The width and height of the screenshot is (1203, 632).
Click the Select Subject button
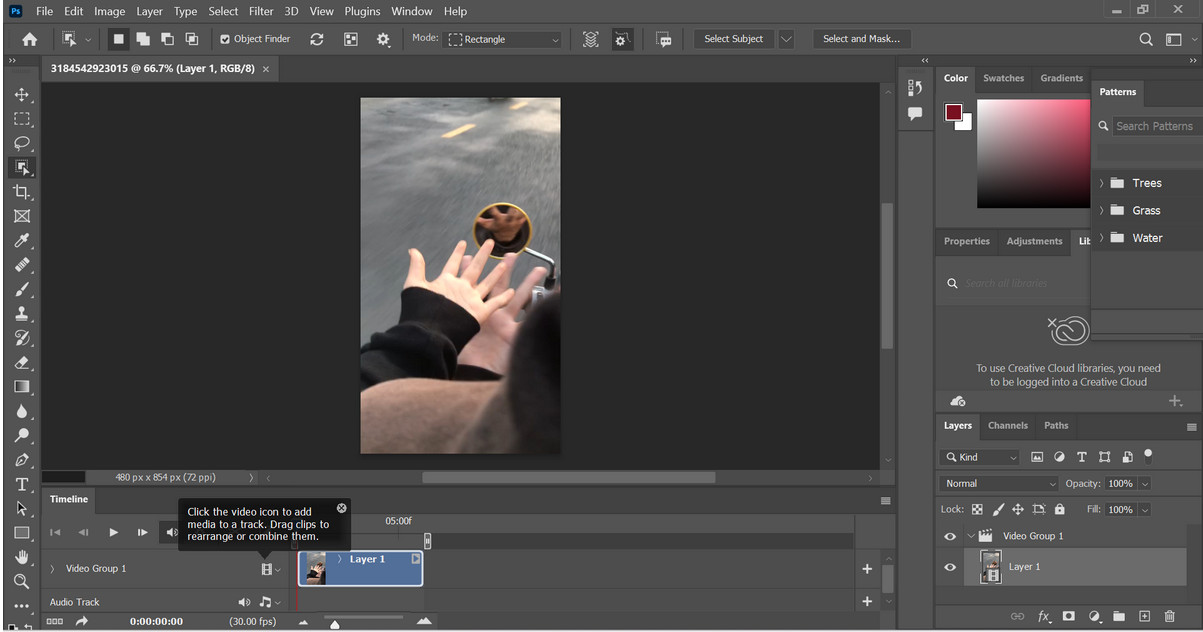coord(734,39)
